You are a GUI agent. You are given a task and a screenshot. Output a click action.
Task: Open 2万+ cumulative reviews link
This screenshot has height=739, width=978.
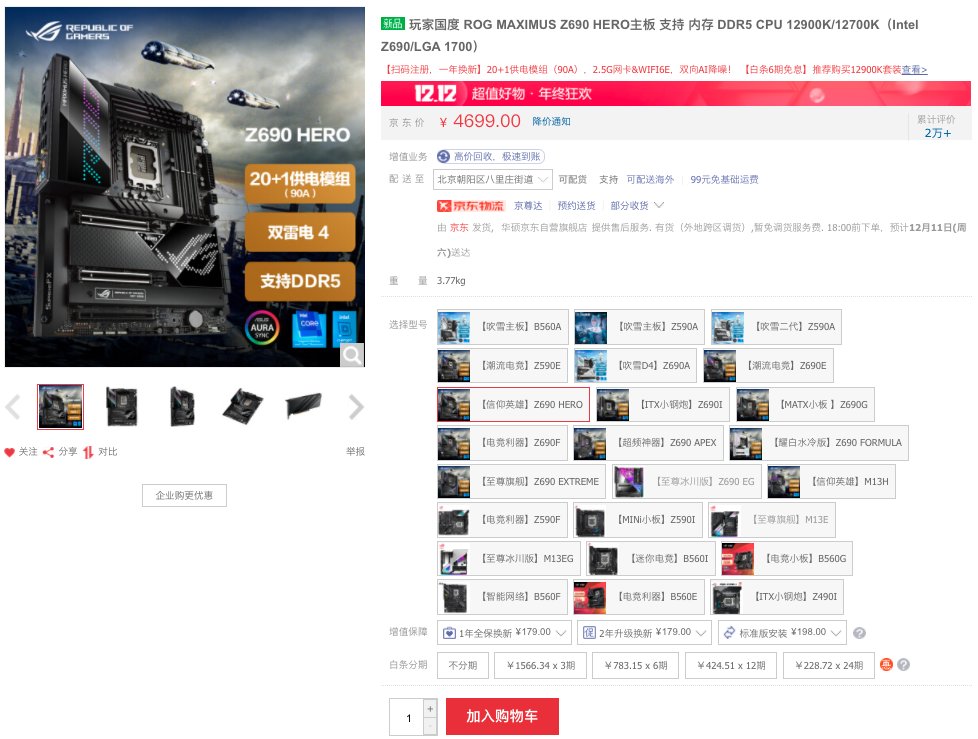(x=937, y=133)
